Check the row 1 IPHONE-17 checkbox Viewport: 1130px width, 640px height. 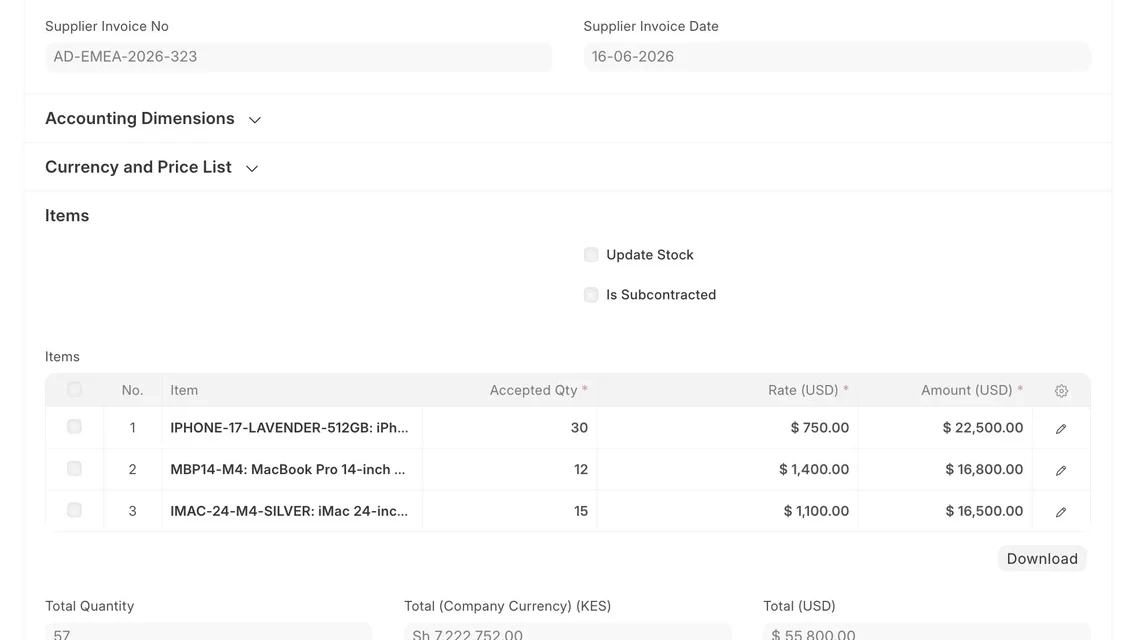74,427
